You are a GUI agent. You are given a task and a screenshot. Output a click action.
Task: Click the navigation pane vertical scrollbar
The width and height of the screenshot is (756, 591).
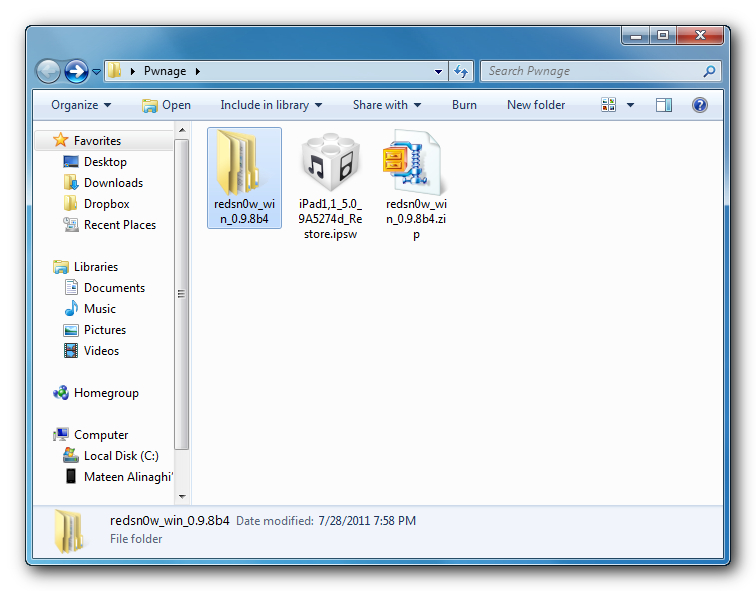pyautogui.click(x=182, y=295)
